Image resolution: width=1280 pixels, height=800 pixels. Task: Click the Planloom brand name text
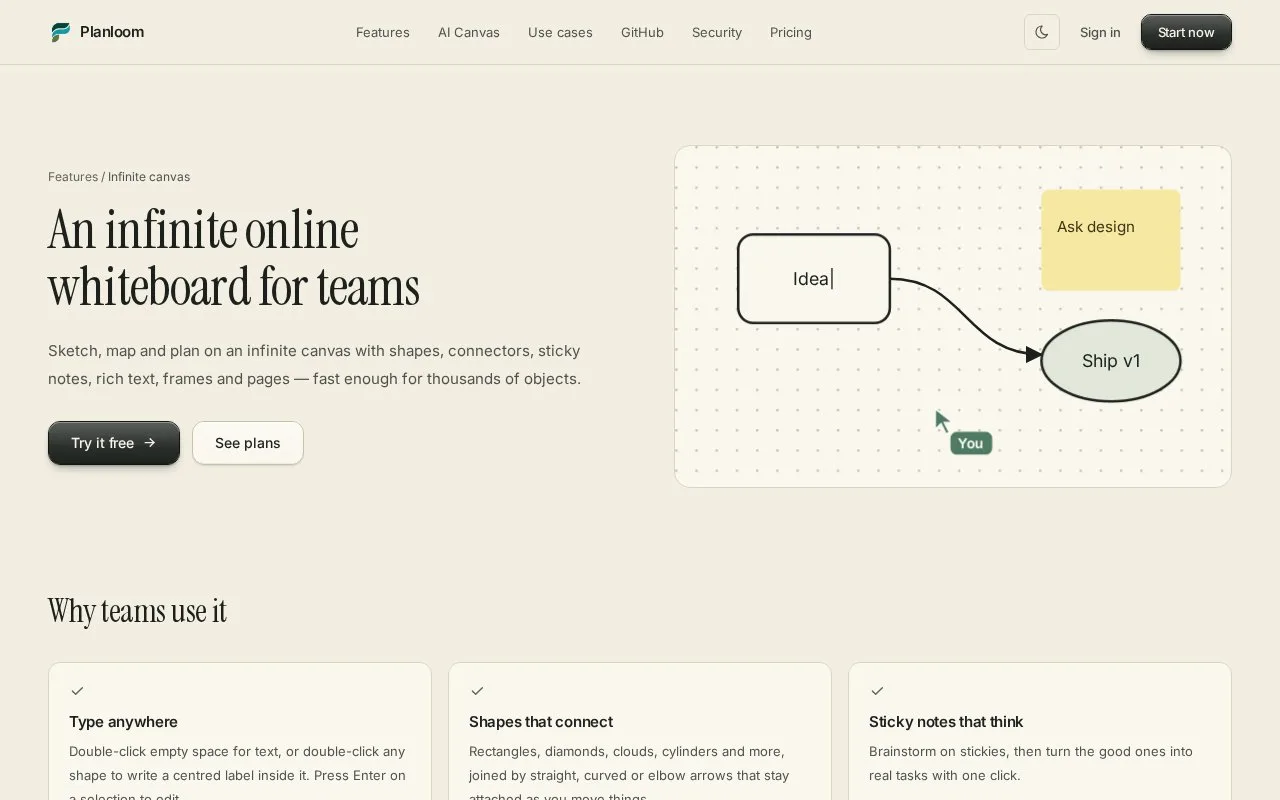(x=112, y=32)
